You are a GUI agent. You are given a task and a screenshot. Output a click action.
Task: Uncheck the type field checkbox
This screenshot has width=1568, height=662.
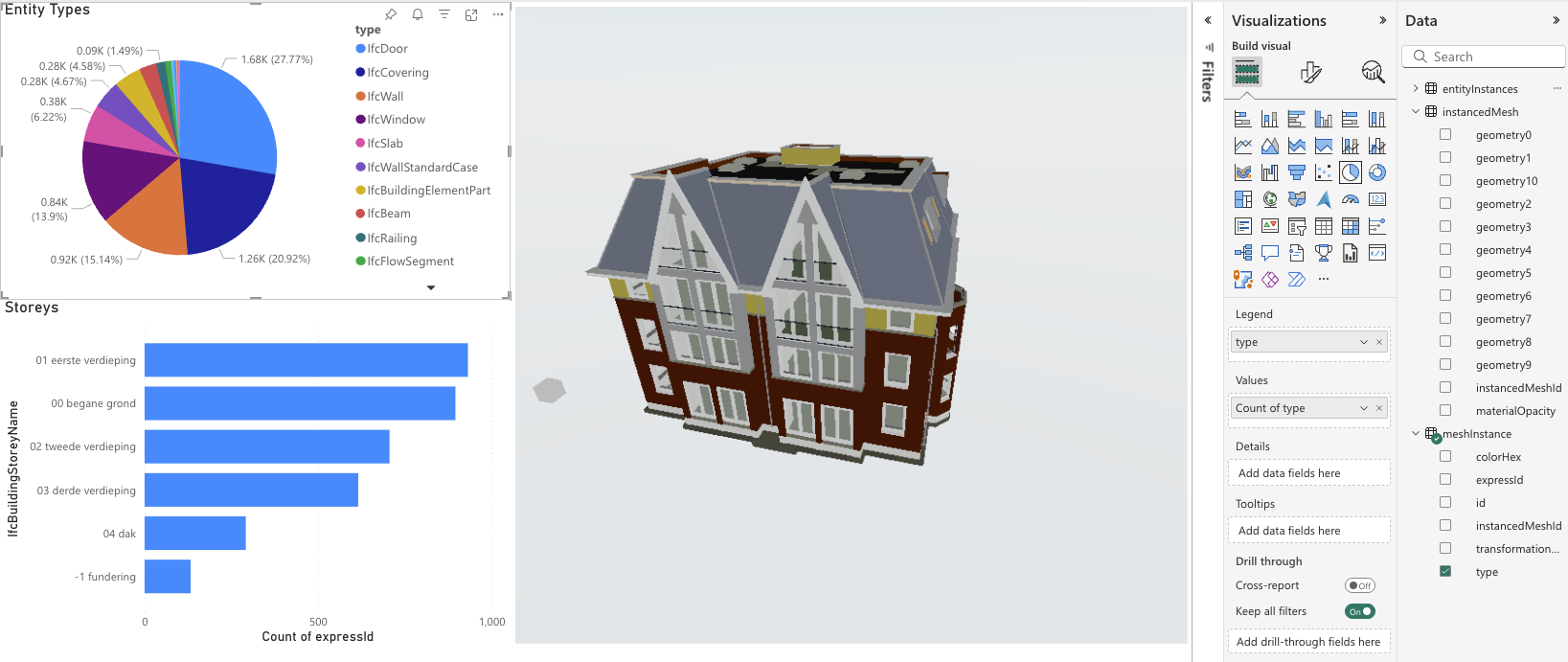tap(1445, 572)
